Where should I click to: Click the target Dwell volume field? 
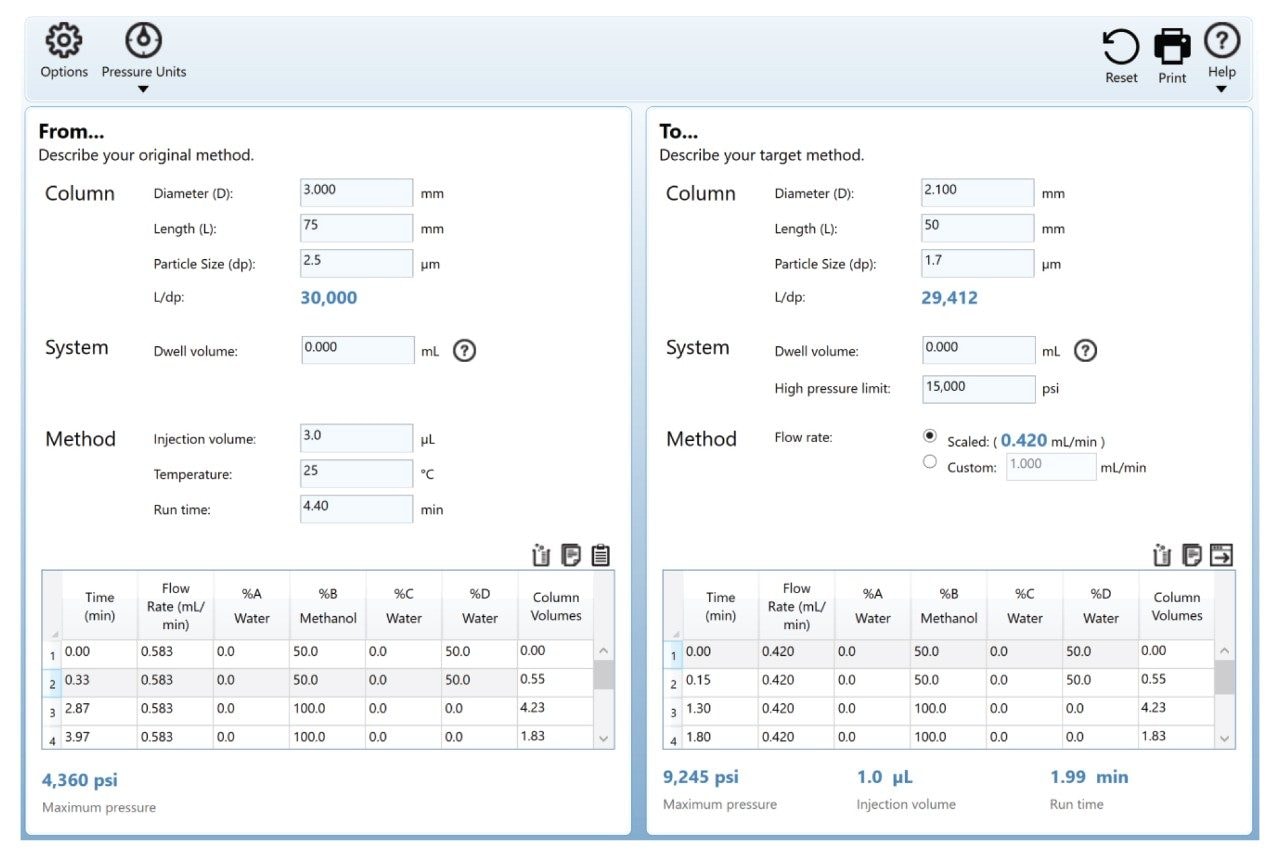point(978,350)
